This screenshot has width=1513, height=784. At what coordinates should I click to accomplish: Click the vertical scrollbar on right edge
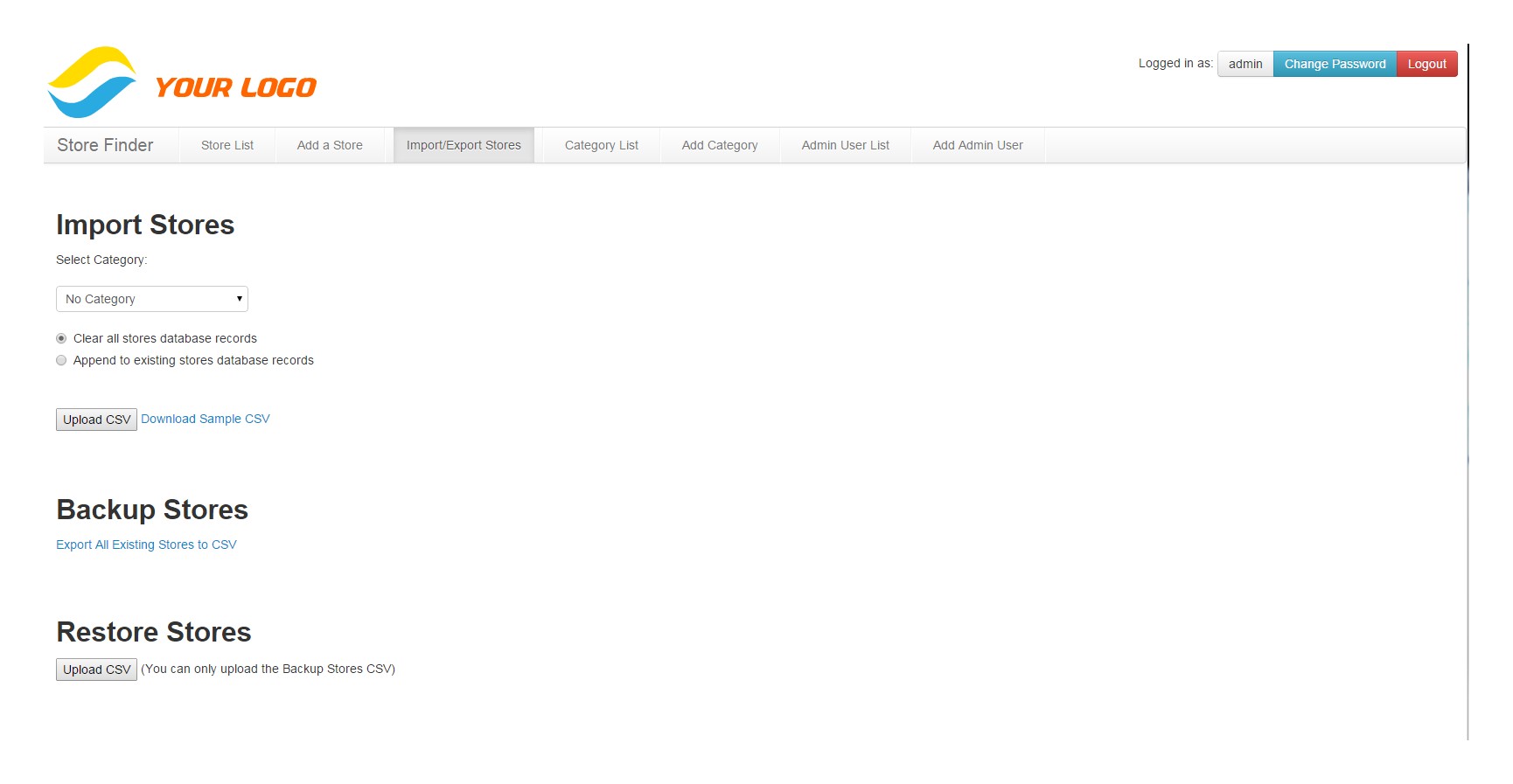[1468, 393]
